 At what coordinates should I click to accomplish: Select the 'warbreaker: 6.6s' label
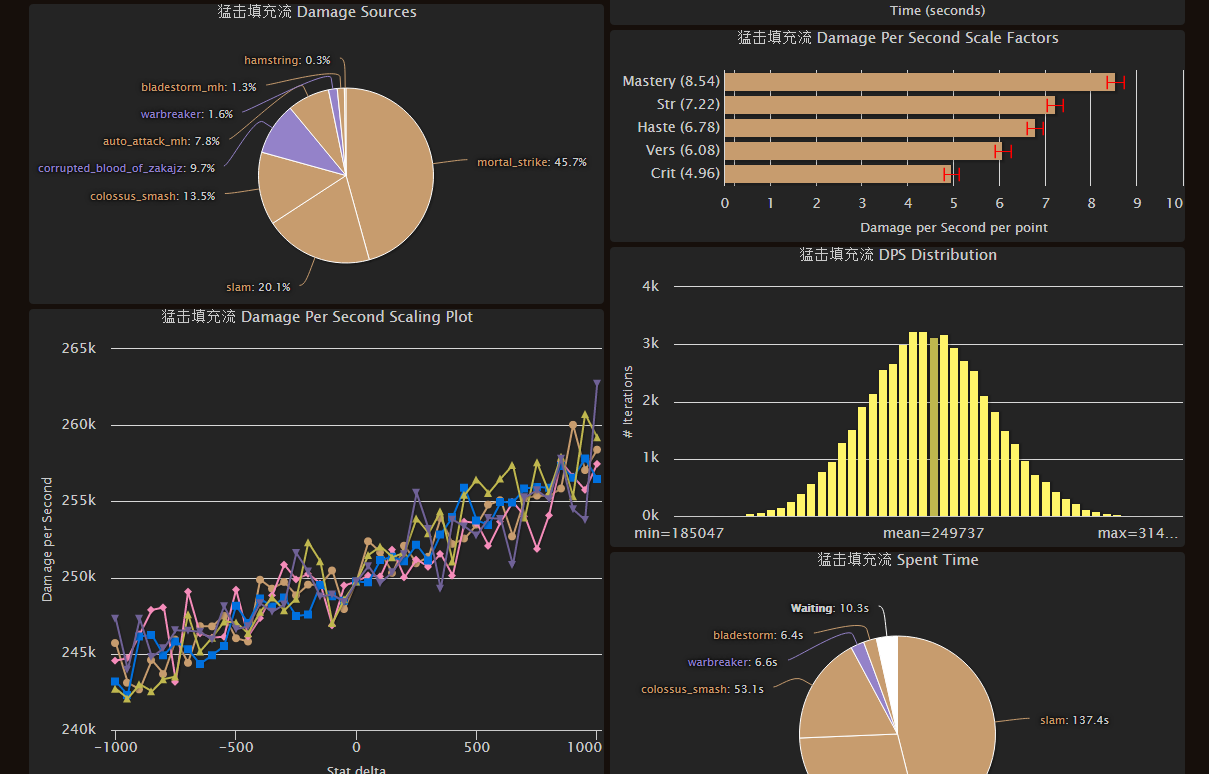coord(732,662)
